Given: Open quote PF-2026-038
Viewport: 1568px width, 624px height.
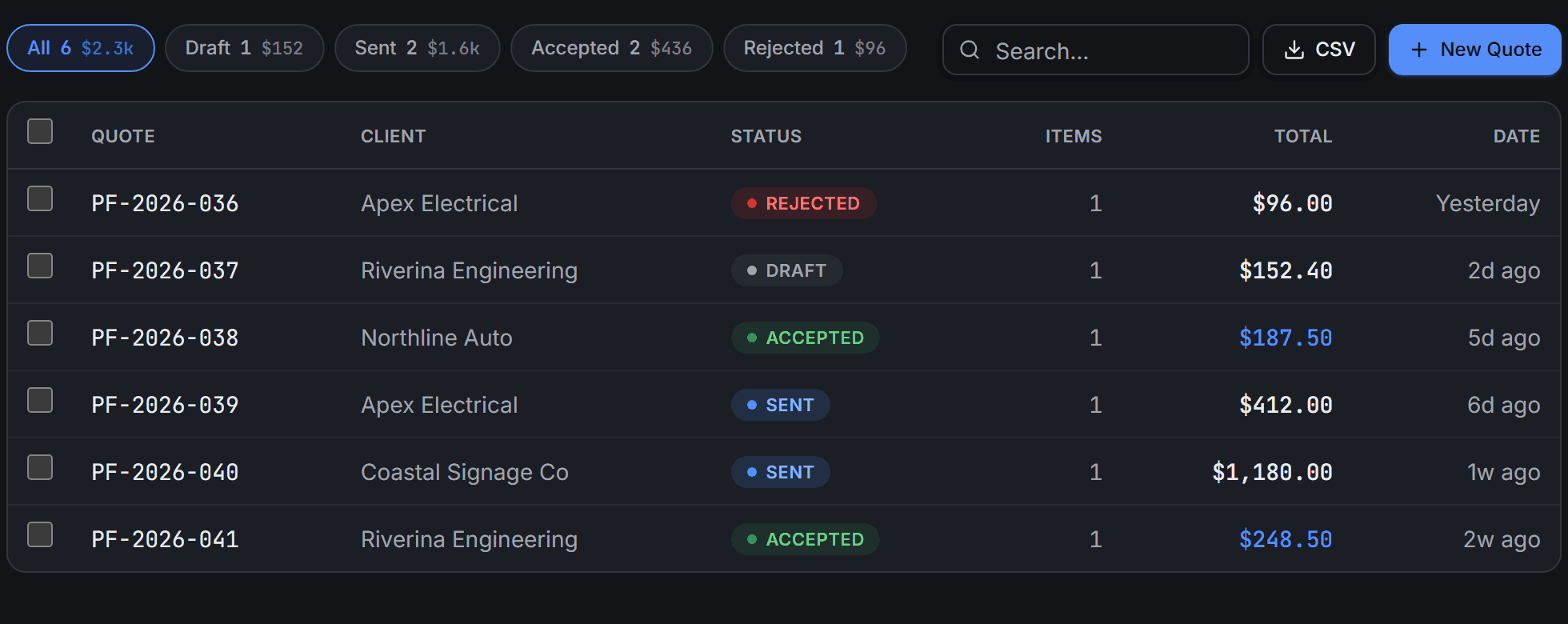Looking at the screenshot, I should 165,338.
